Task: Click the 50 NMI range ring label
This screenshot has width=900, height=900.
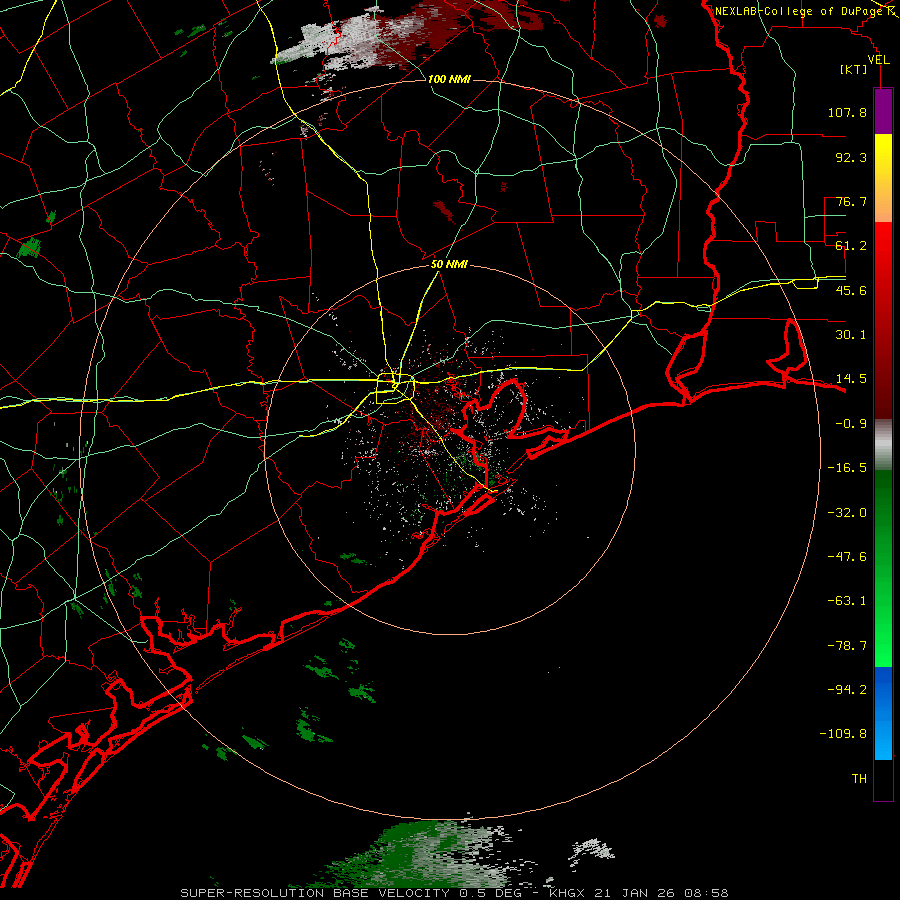Action: (x=449, y=265)
